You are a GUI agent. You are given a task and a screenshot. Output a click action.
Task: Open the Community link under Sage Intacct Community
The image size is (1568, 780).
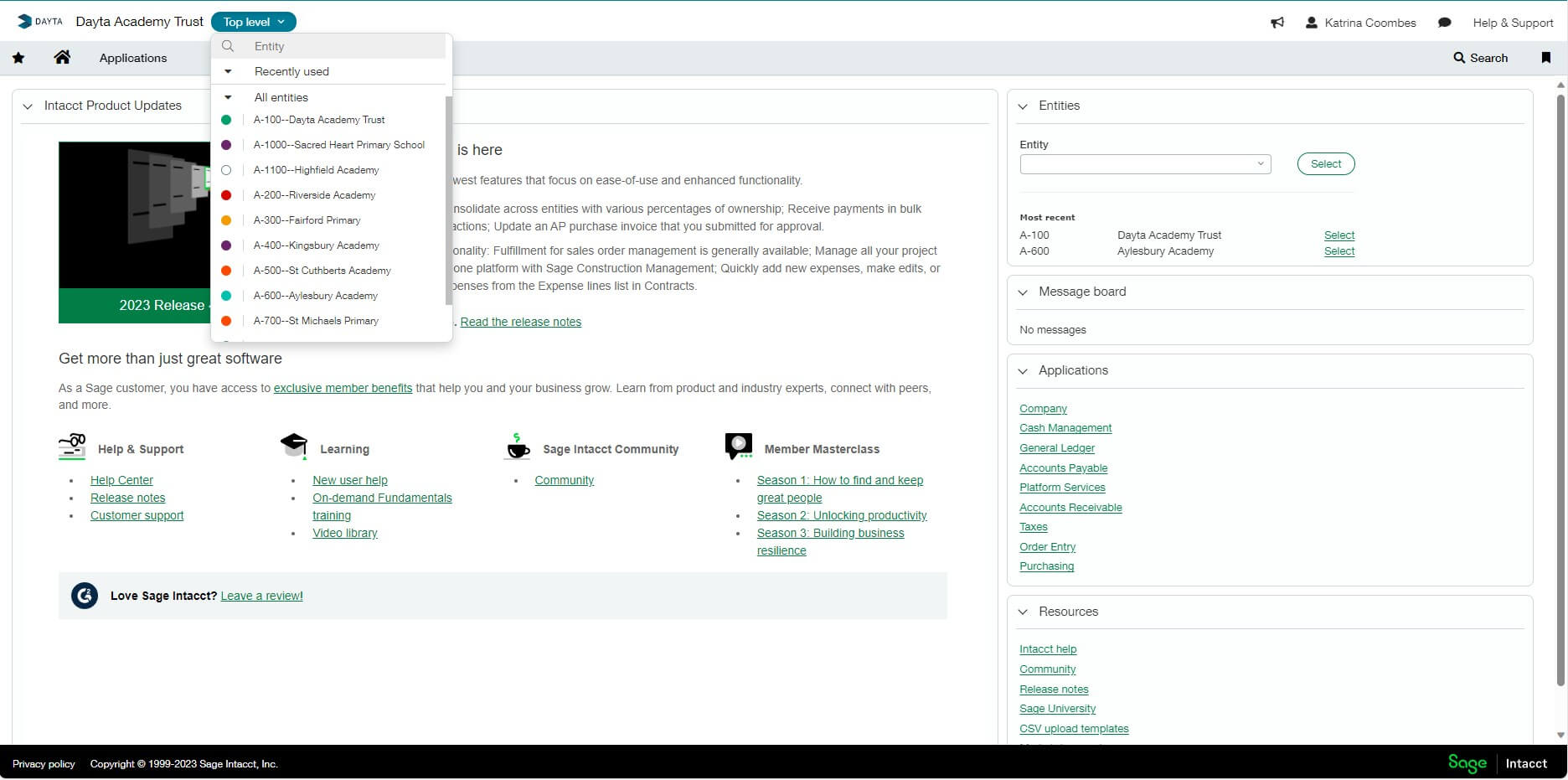point(565,480)
